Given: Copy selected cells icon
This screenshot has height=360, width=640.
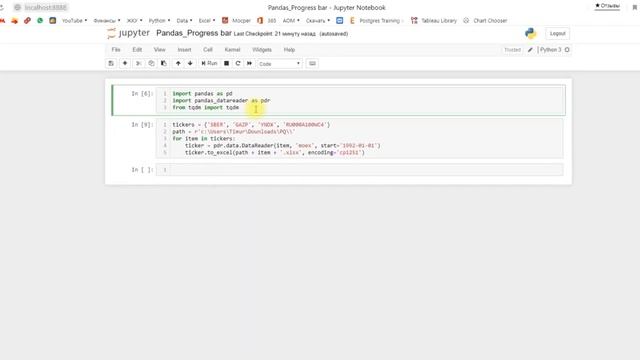Looking at the screenshot, I should 151,63.
